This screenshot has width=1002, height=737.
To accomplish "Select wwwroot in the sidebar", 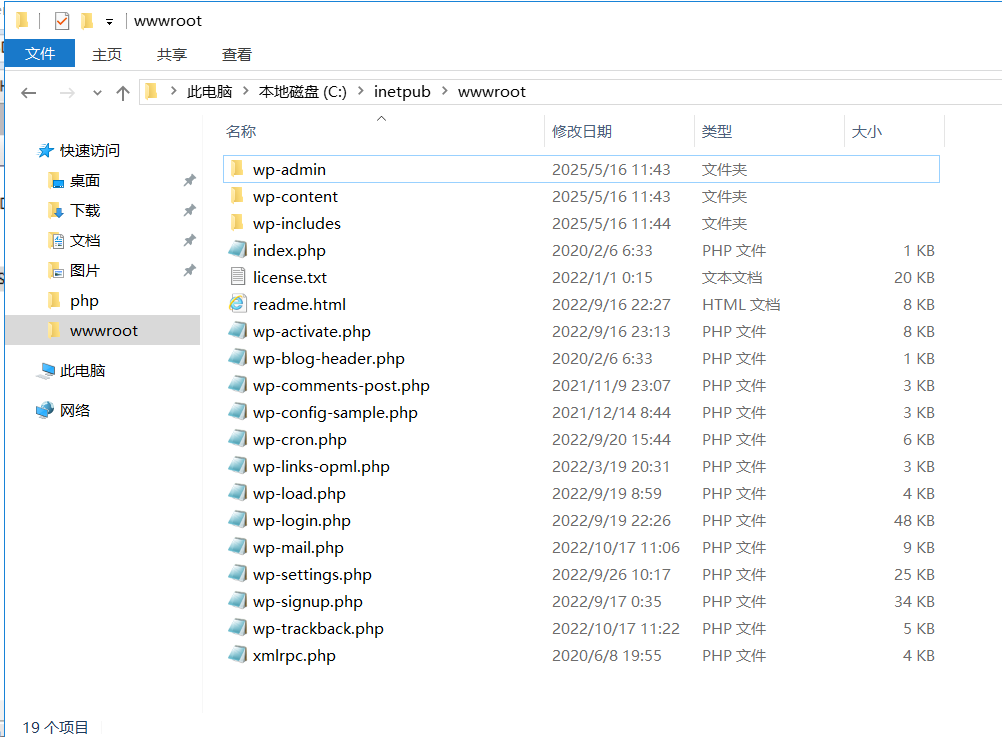I will pos(103,330).
